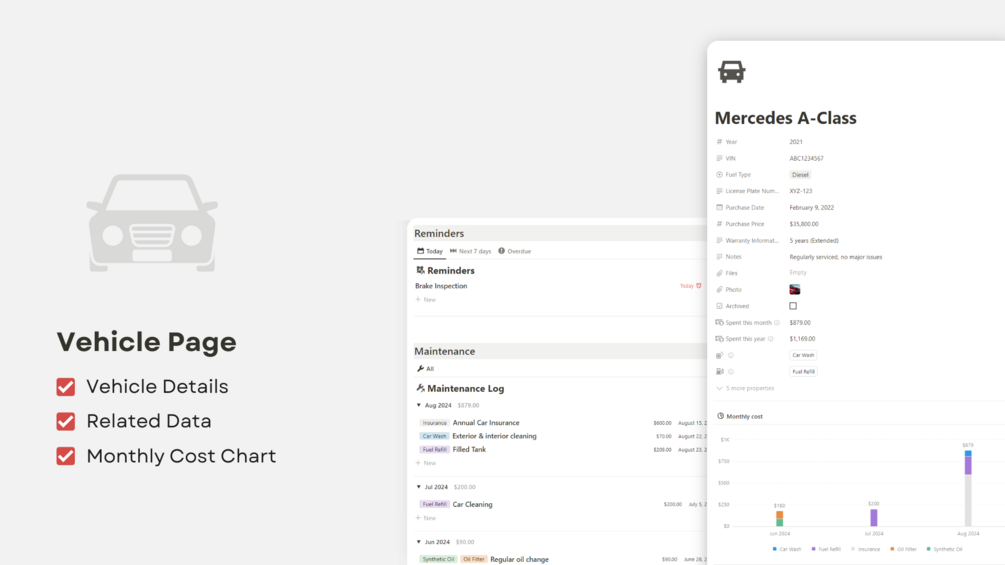The image size is (1005, 565).
Task: Click the clock icon beside Monthly cost
Action: [x=721, y=416]
